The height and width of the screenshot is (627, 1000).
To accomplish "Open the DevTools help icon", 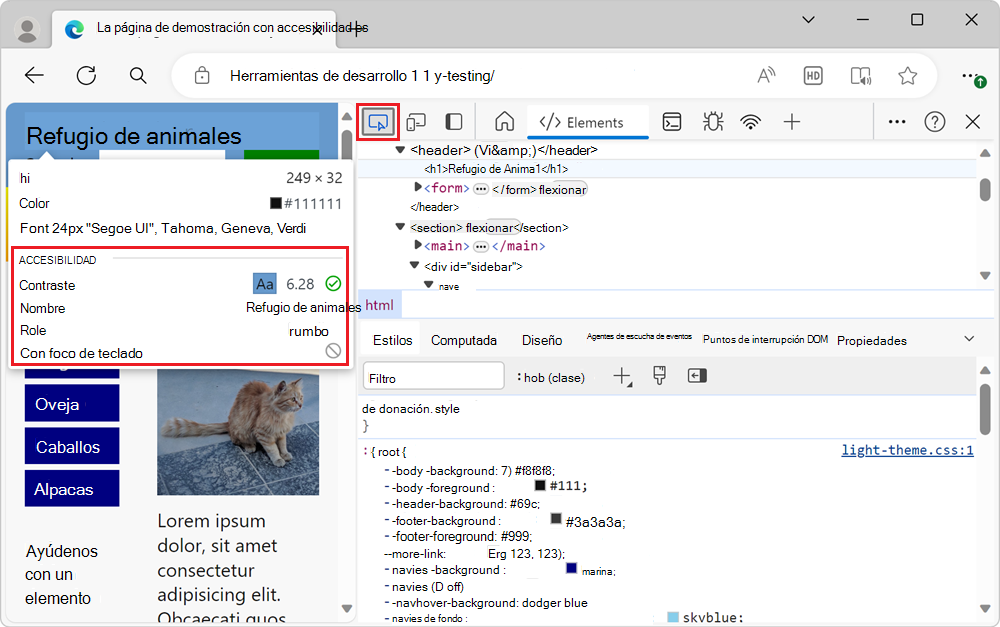I will (x=935, y=121).
